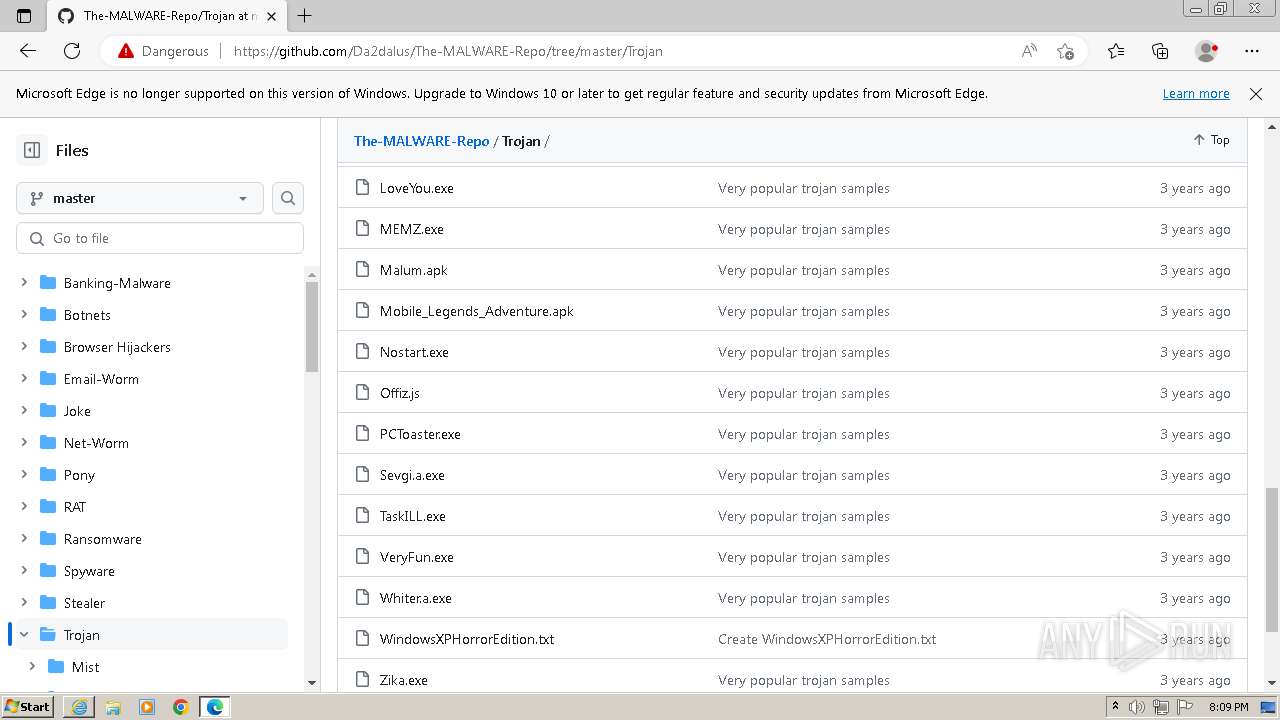Expand the Botnets folder chevron
Image resolution: width=1280 pixels, height=720 pixels.
[24, 315]
